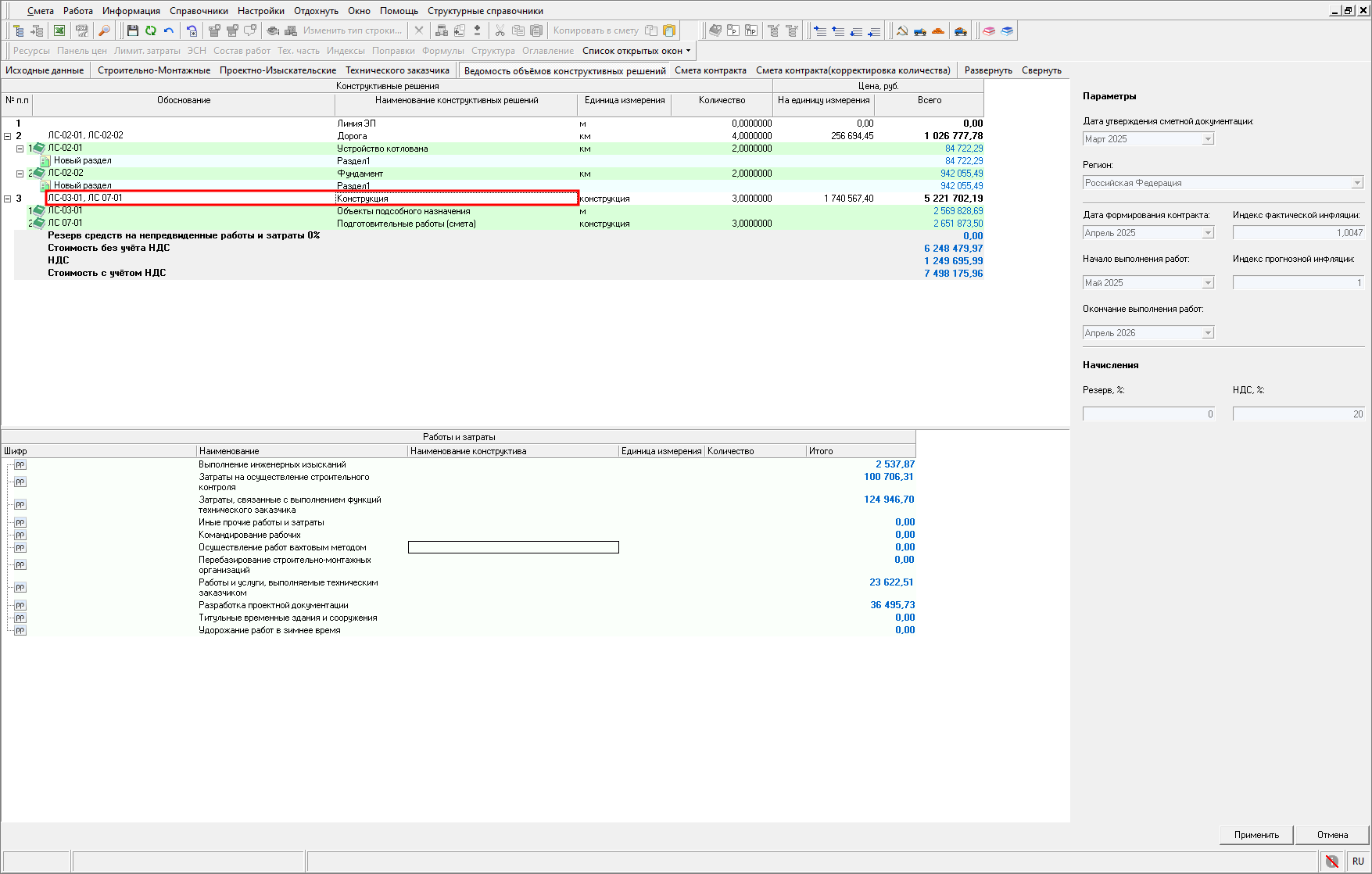Collapse row 2 Дорога tree node
Image resolution: width=1372 pixels, height=874 pixels.
tap(8, 136)
